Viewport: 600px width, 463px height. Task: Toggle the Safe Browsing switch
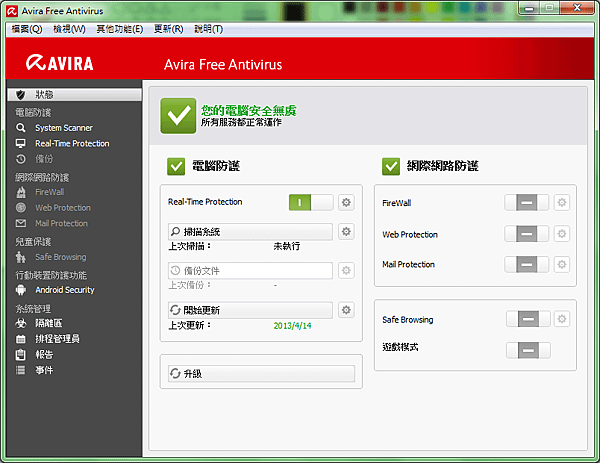(x=528, y=319)
